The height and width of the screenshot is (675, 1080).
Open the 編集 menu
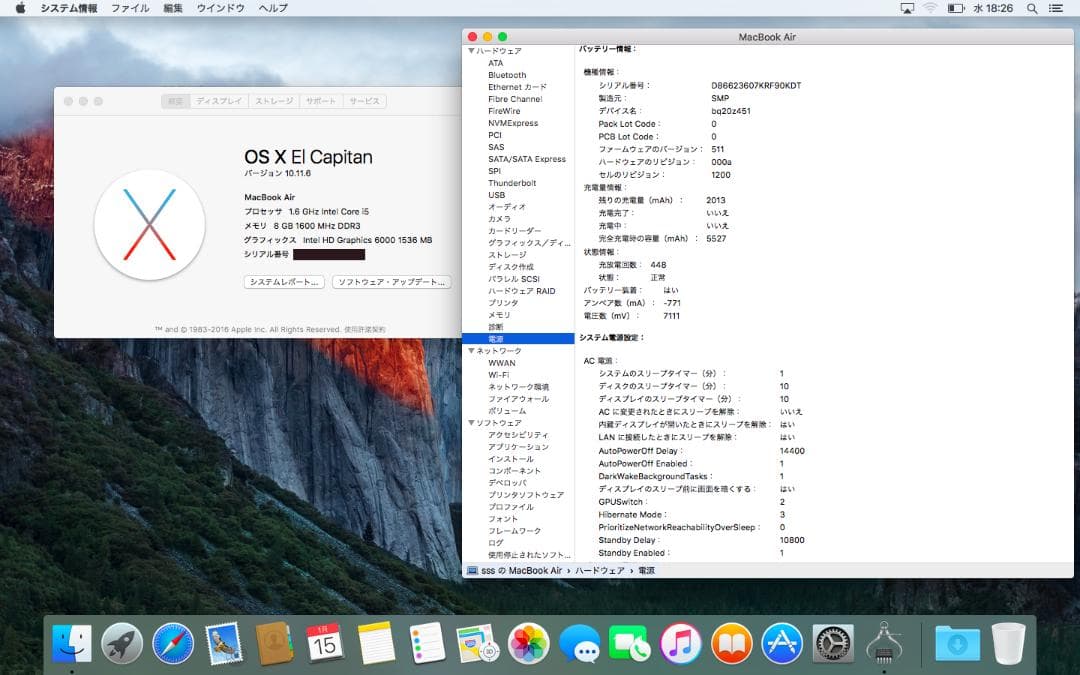[x=173, y=8]
